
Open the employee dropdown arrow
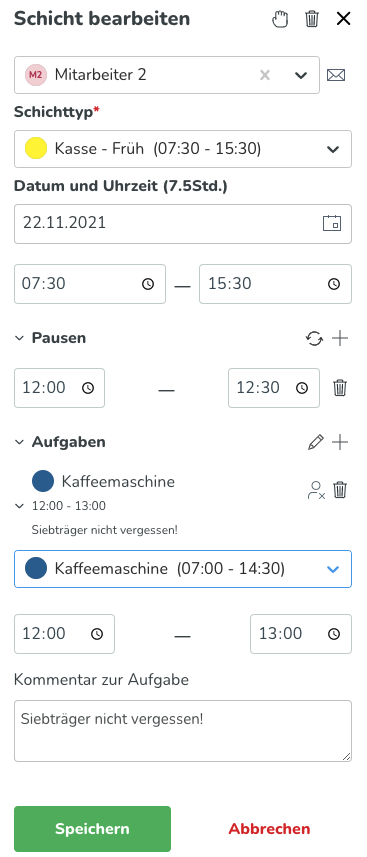pos(301,75)
